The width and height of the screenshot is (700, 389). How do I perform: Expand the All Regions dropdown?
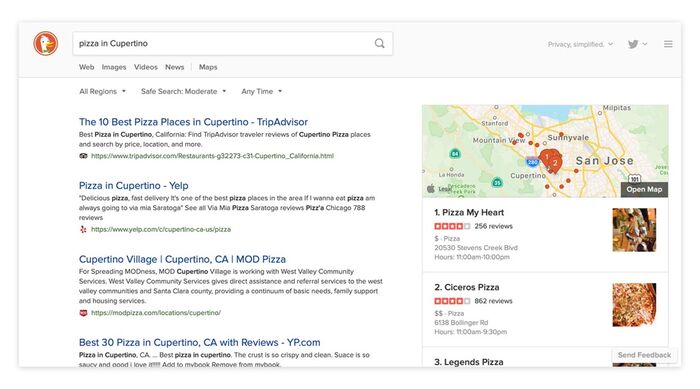click(x=102, y=91)
